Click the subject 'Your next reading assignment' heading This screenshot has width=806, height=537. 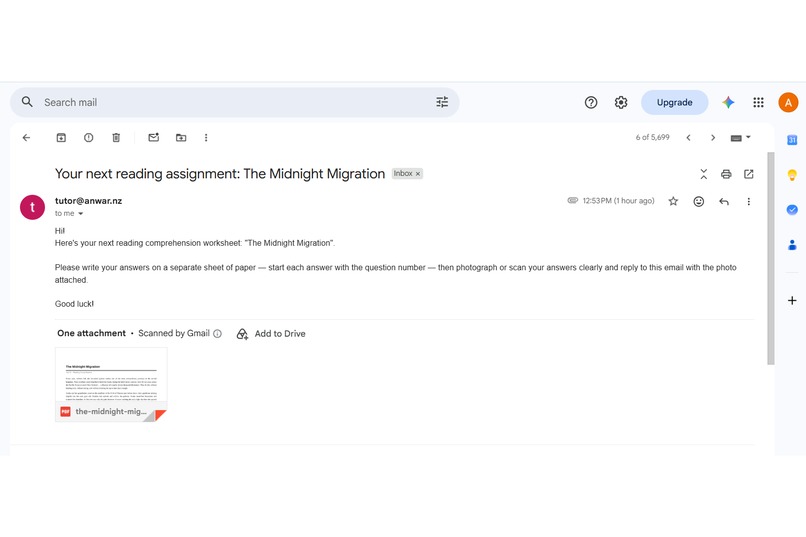[x=220, y=174]
